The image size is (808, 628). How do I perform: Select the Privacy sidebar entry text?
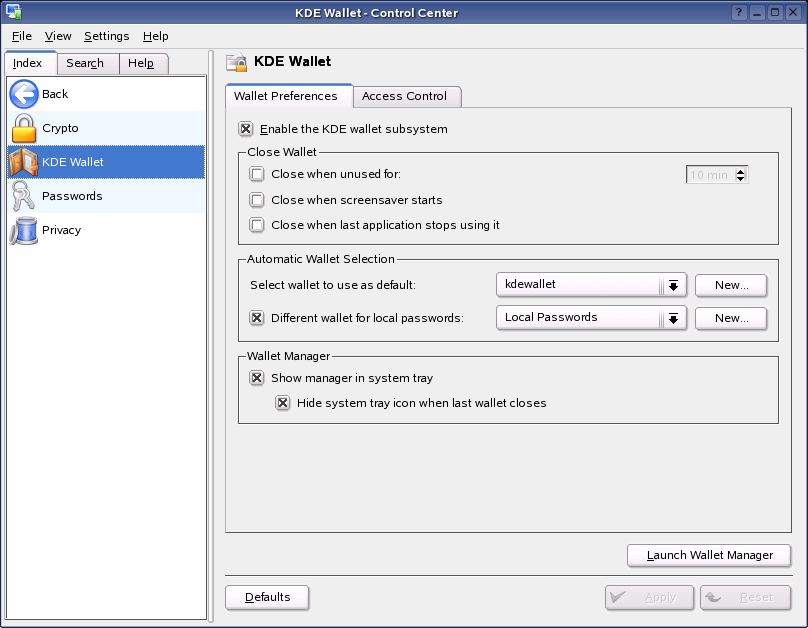(x=61, y=230)
